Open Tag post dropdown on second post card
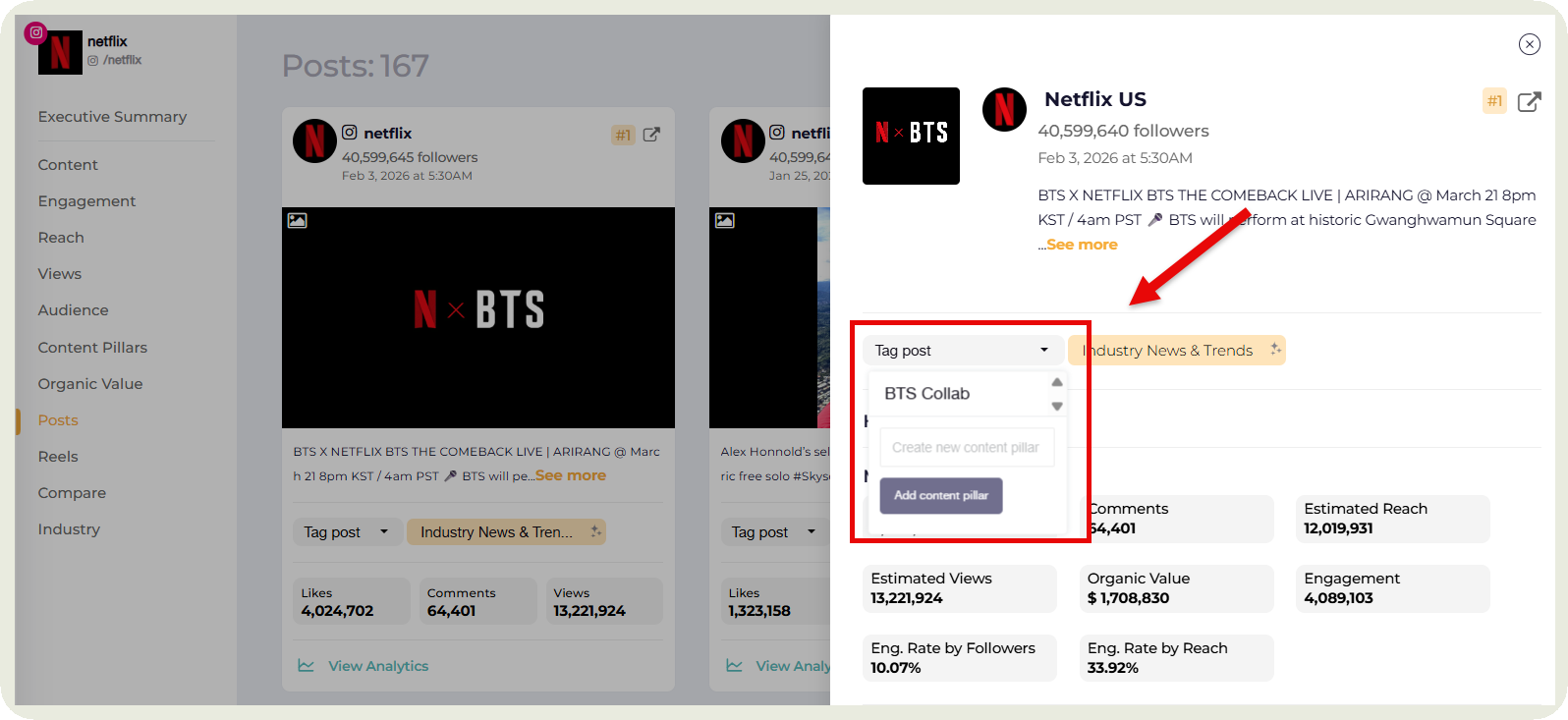 774,532
